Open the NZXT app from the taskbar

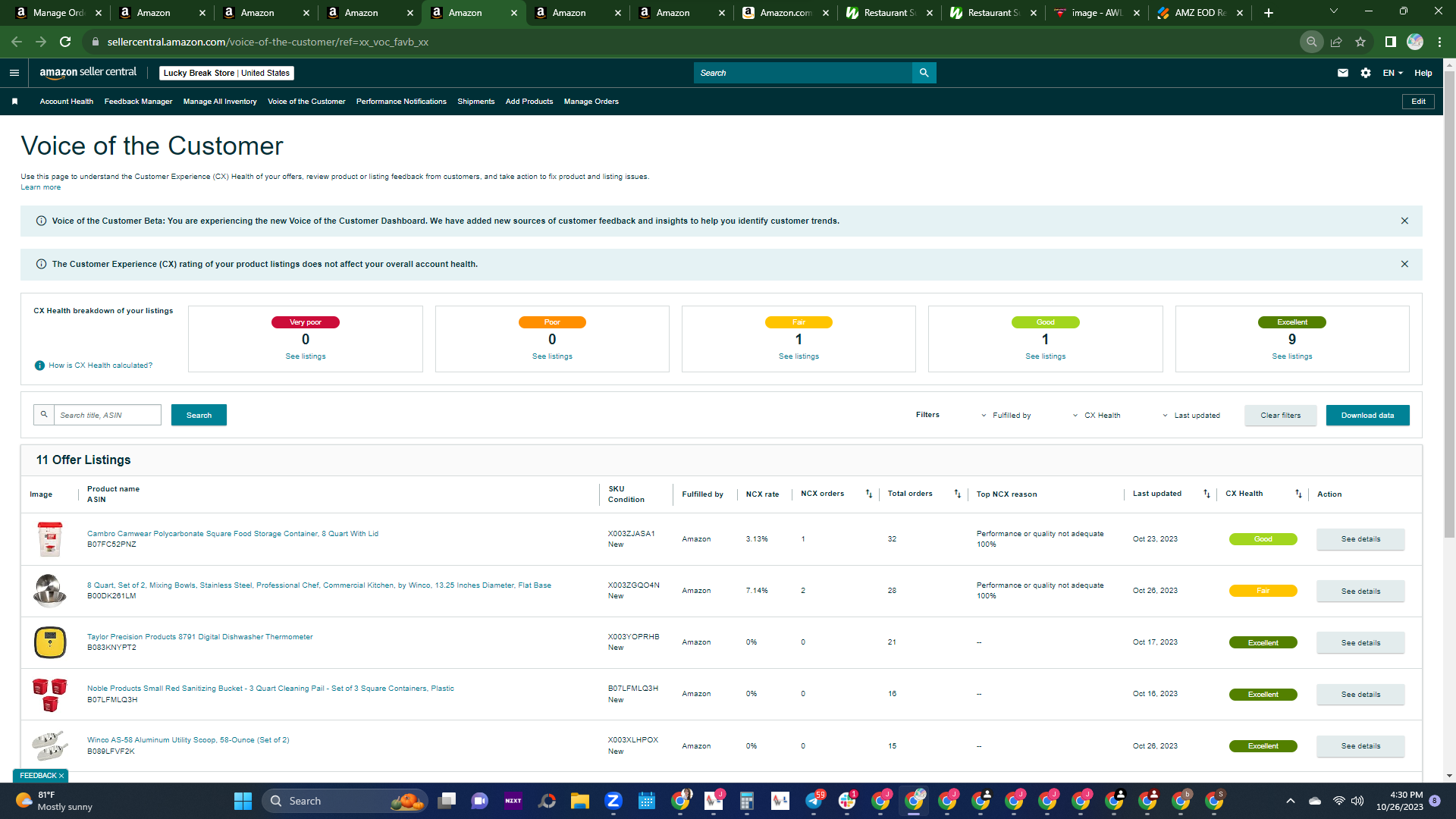click(x=513, y=801)
